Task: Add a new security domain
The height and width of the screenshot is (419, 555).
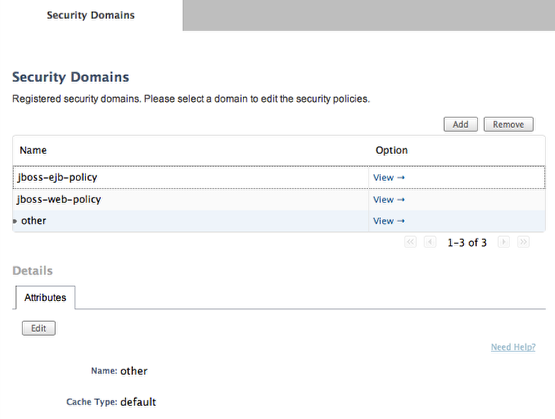Action: pyautogui.click(x=460, y=125)
